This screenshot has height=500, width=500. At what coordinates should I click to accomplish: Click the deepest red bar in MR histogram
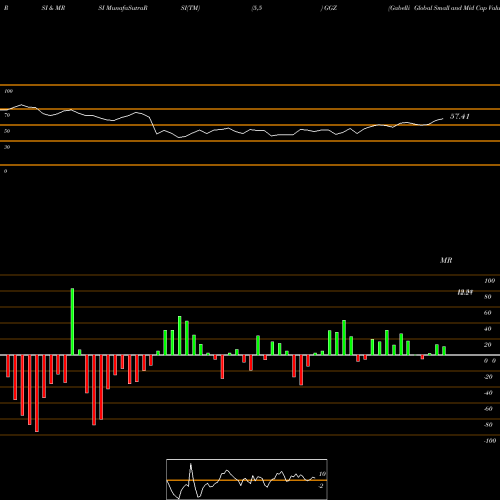[x=37, y=393]
